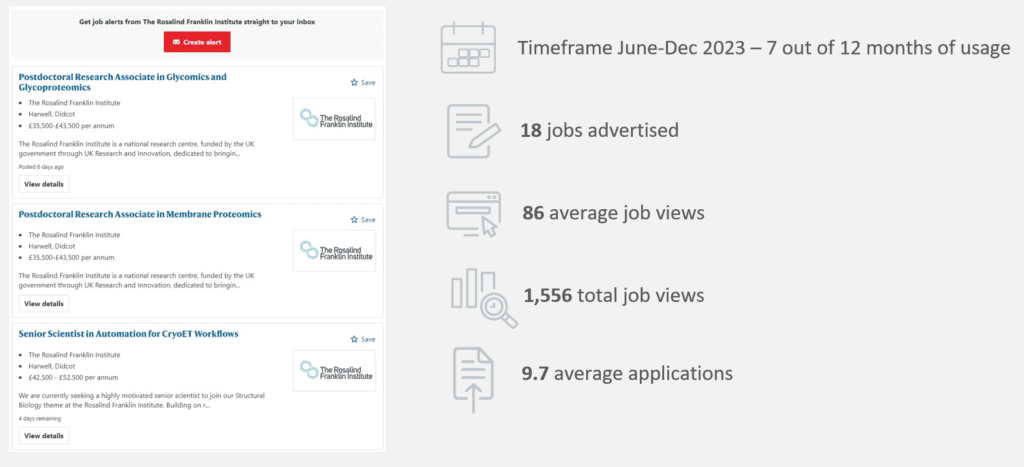Save the CryoET Workflows Senior Scientist job

(363, 340)
